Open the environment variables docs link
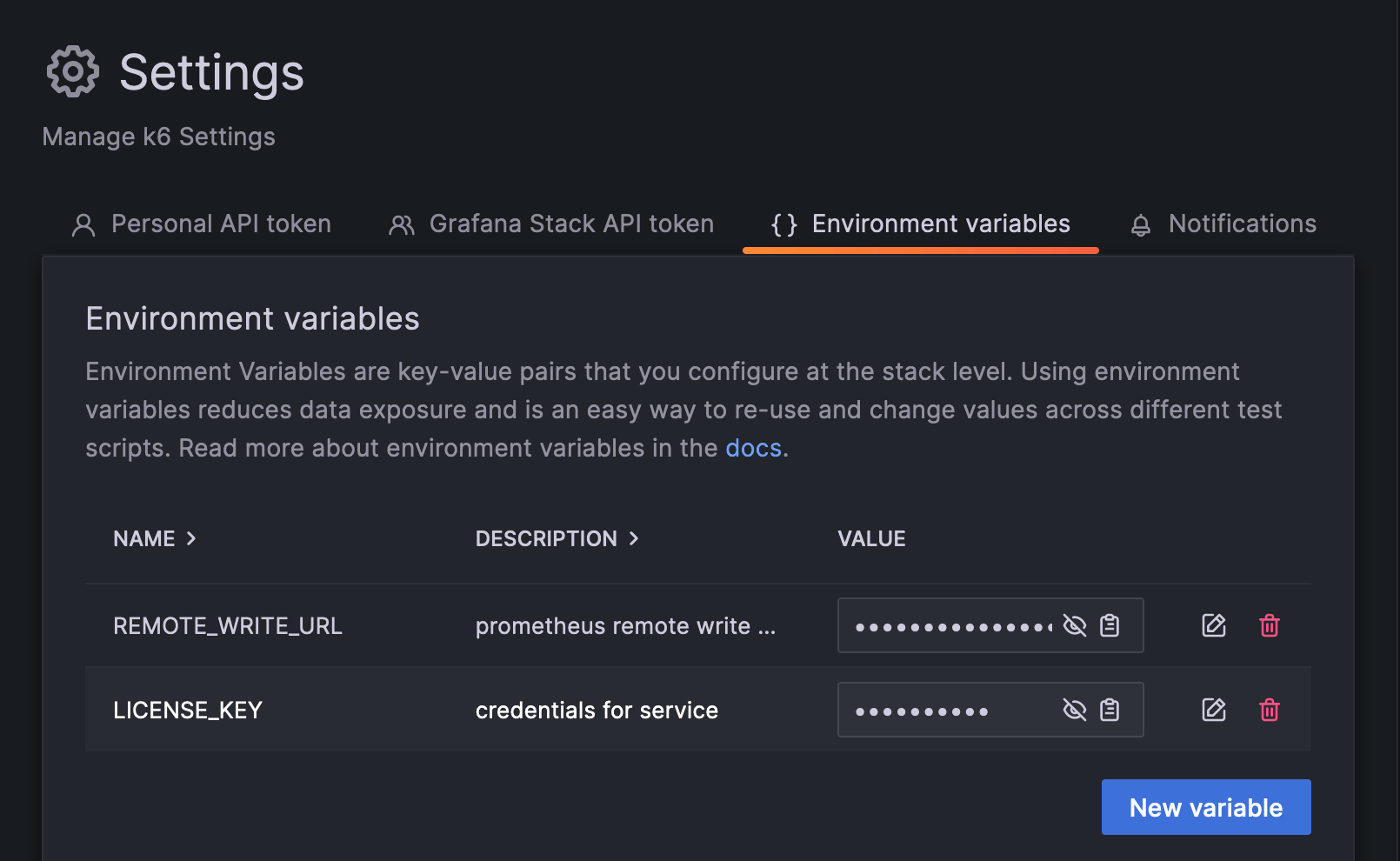Viewport: 1400px width, 861px height. 753,448
